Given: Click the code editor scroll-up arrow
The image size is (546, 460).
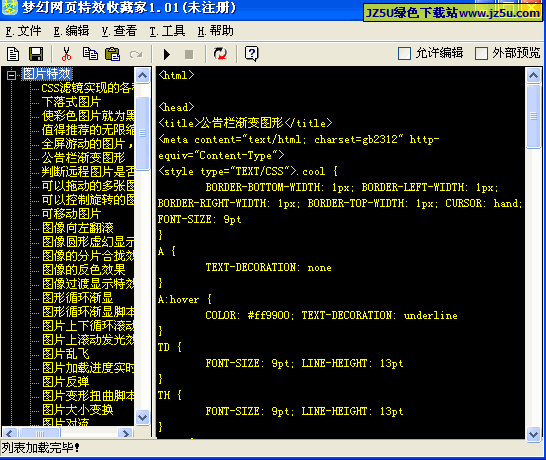Looking at the screenshot, I should 533,75.
